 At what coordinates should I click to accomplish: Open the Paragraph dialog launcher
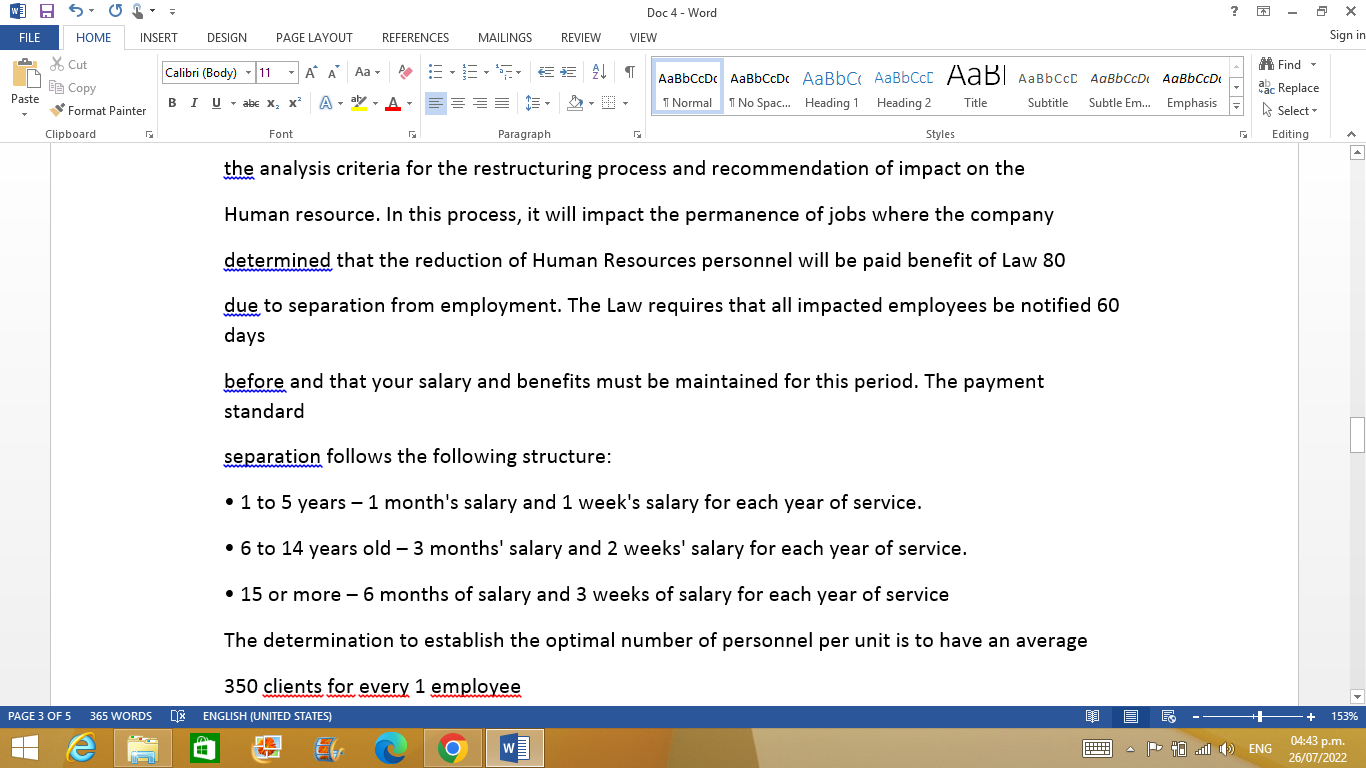(637, 134)
